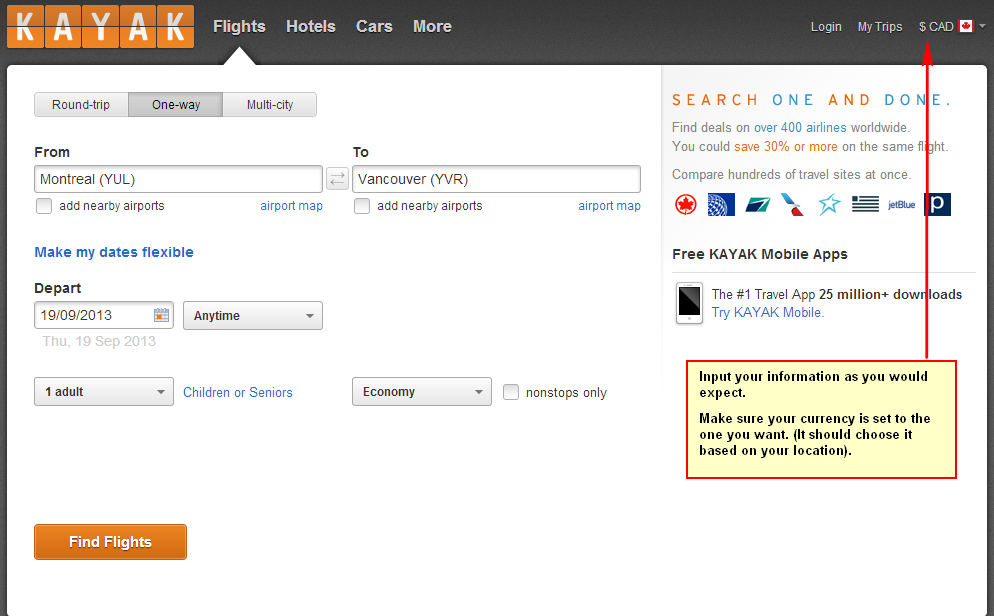
Task: Open the Hotels menu
Action: pyautogui.click(x=311, y=27)
